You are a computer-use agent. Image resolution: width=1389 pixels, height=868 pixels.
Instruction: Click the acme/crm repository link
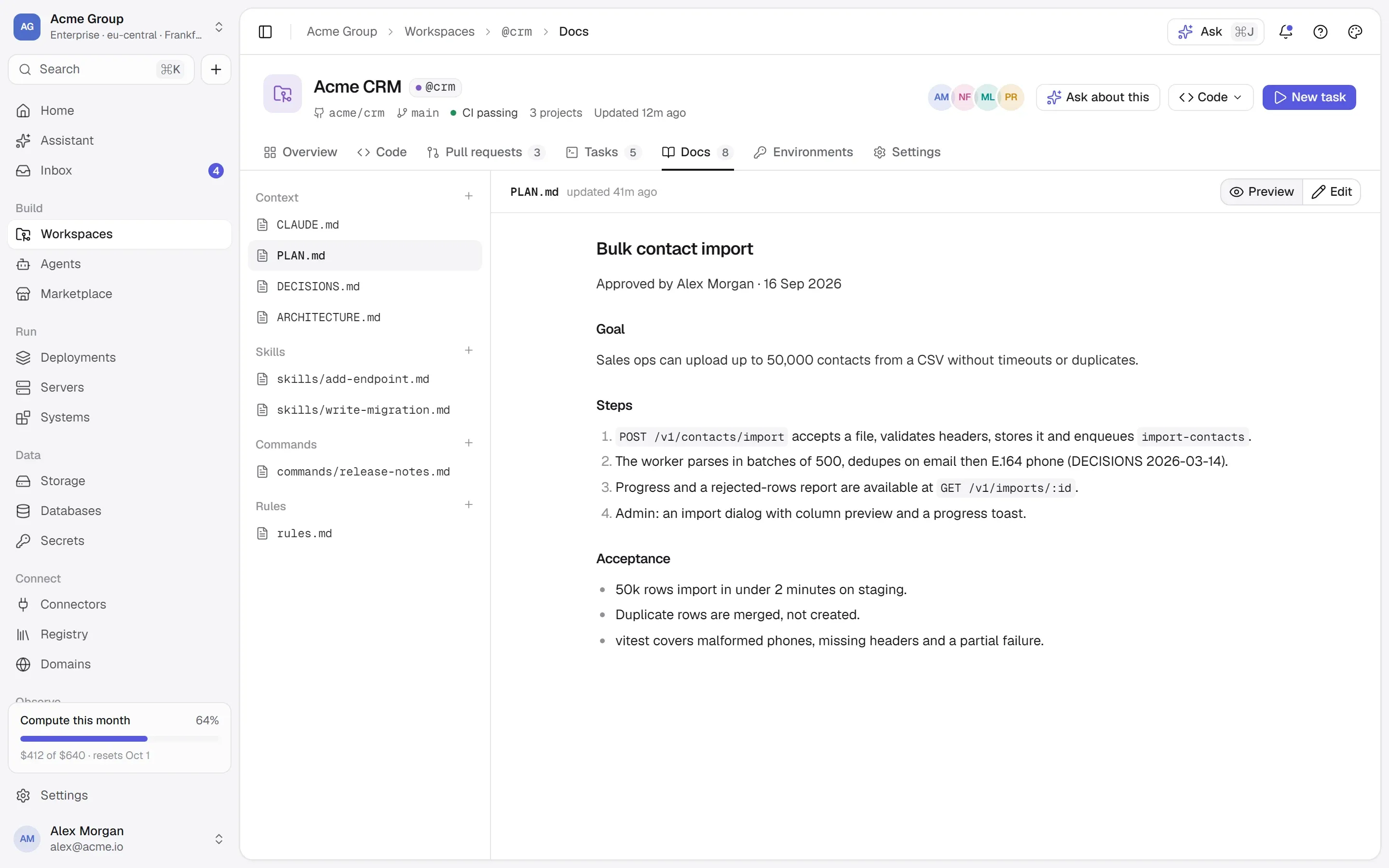(350, 113)
